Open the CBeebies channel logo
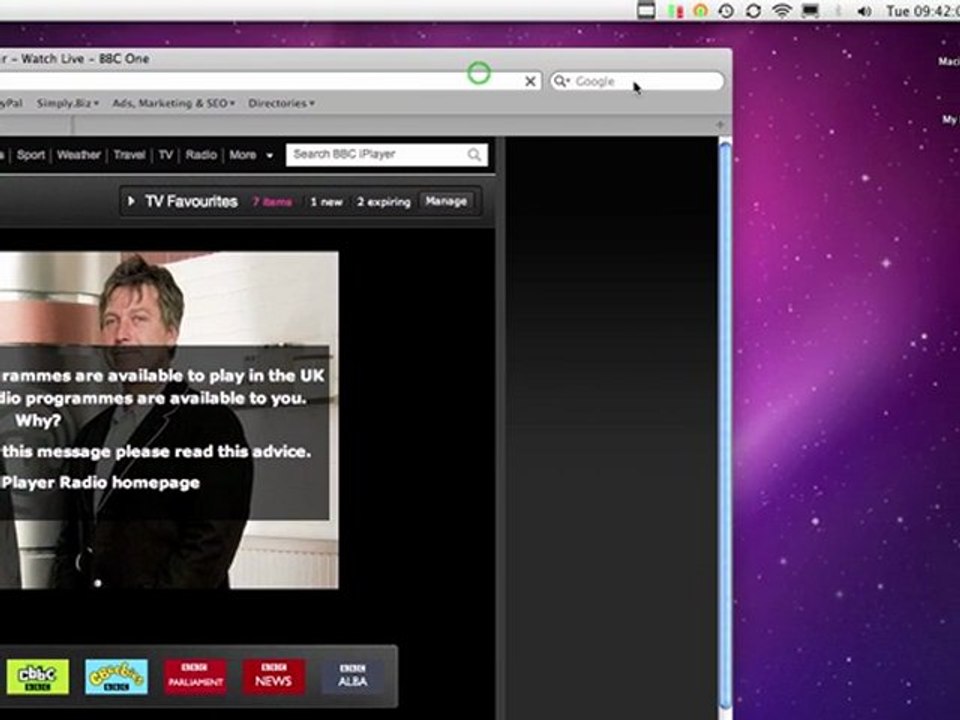960x720 pixels. point(116,676)
